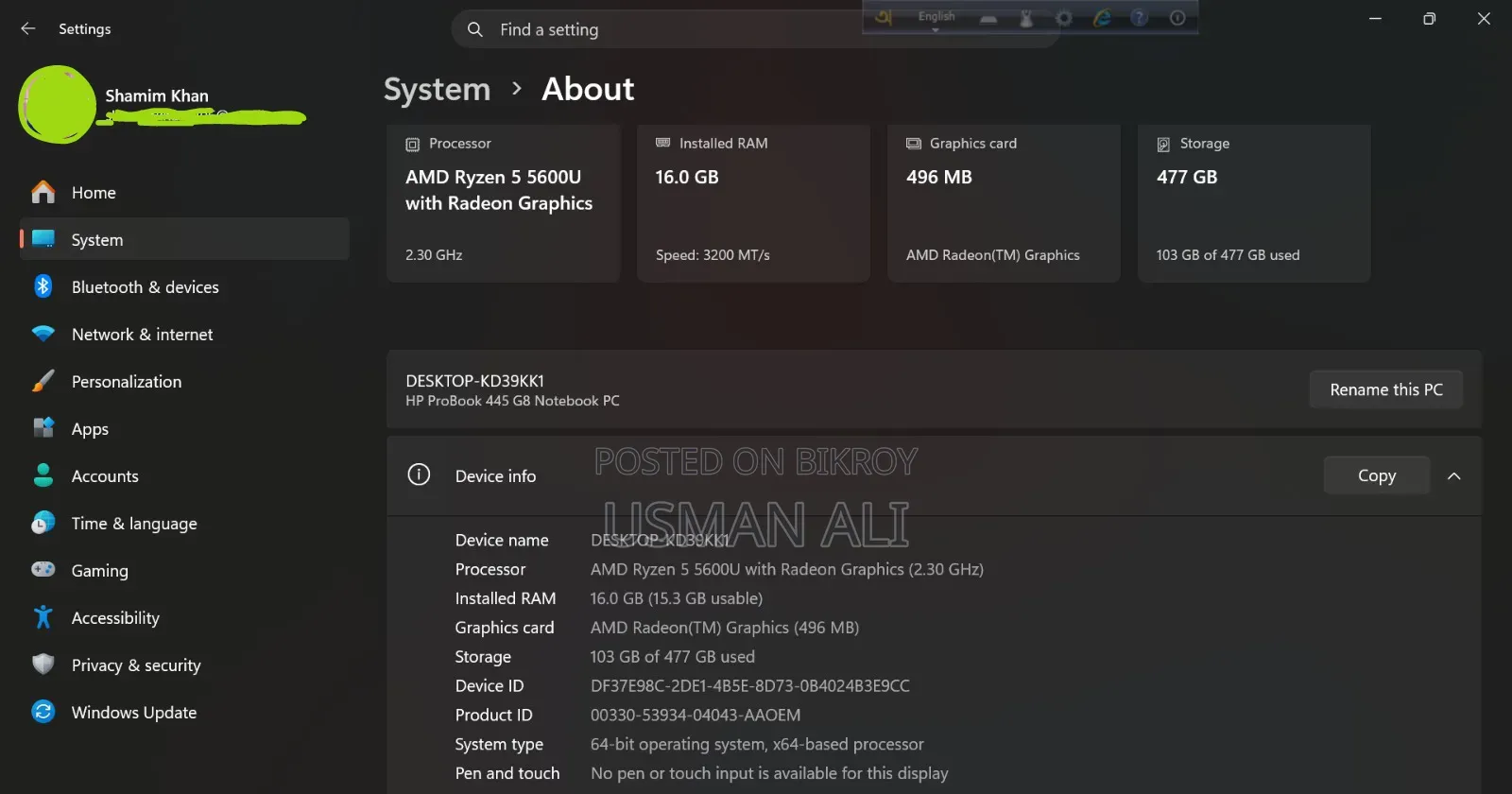The image size is (1512, 794).
Task: Click the Accessibility figure icon
Action: click(43, 617)
